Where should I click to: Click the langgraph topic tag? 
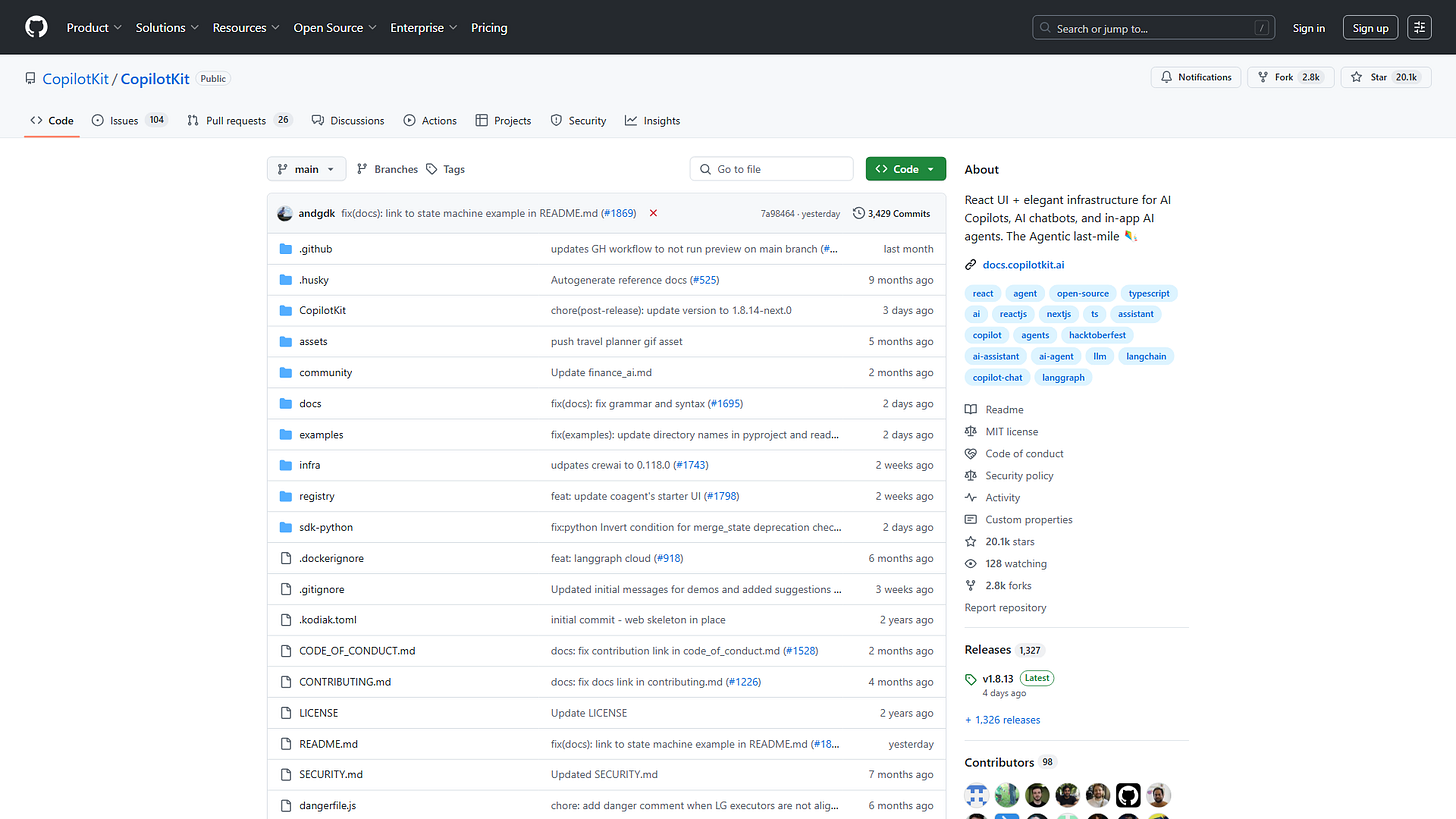(1063, 378)
